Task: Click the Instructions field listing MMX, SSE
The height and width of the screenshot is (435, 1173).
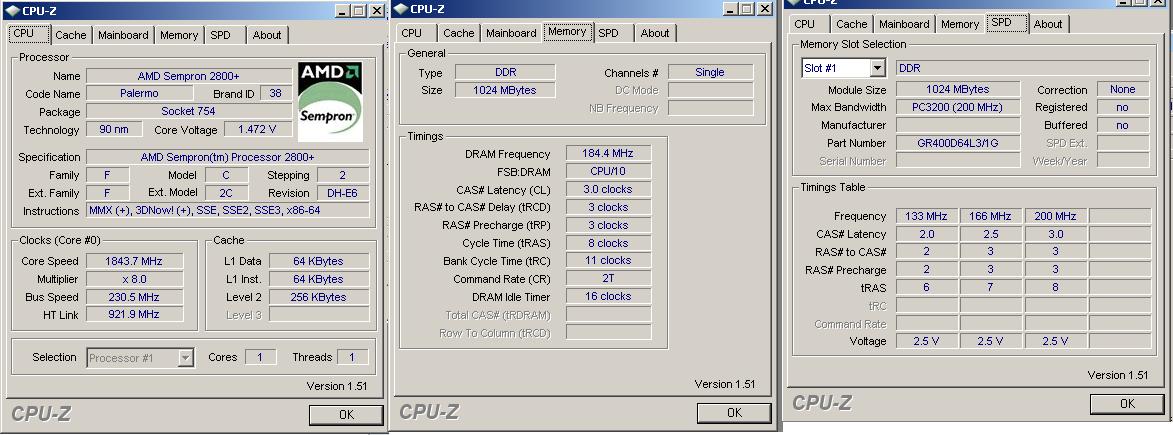Action: tap(227, 210)
